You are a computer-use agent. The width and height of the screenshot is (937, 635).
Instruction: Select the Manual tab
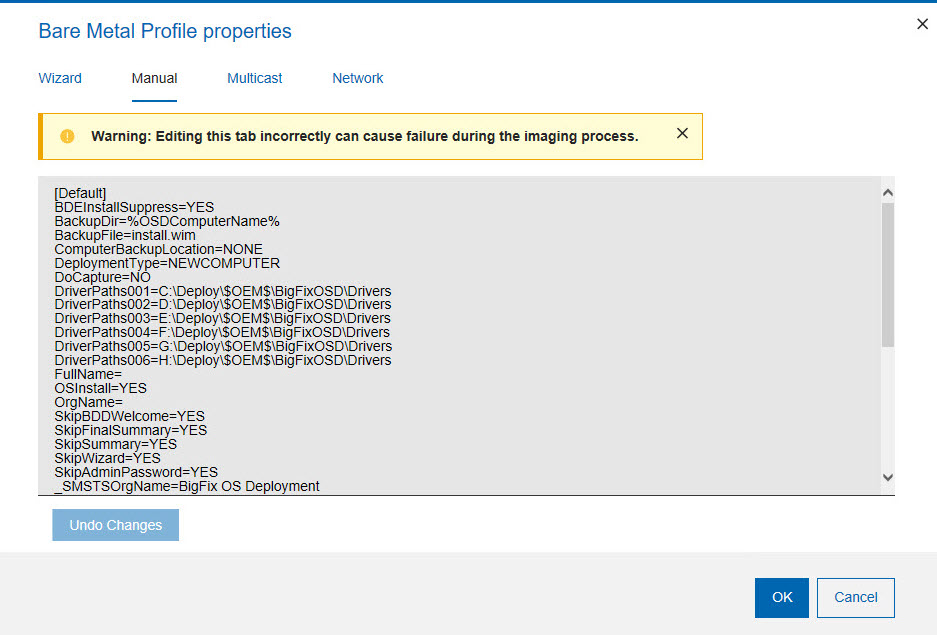tap(154, 78)
